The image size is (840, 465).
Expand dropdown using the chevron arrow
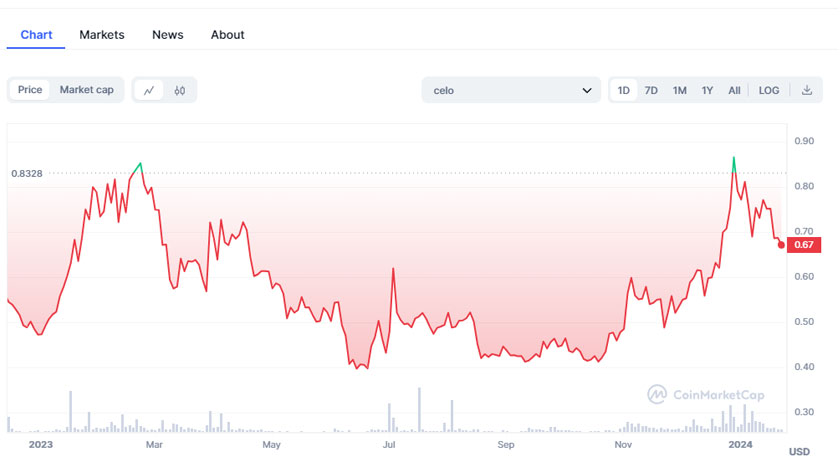[x=587, y=91]
